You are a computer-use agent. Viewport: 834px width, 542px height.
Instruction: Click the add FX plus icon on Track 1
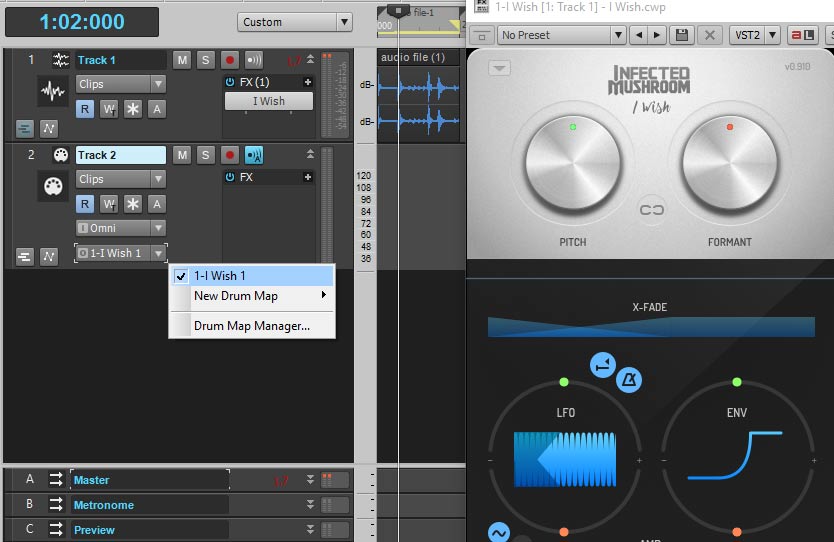[308, 82]
